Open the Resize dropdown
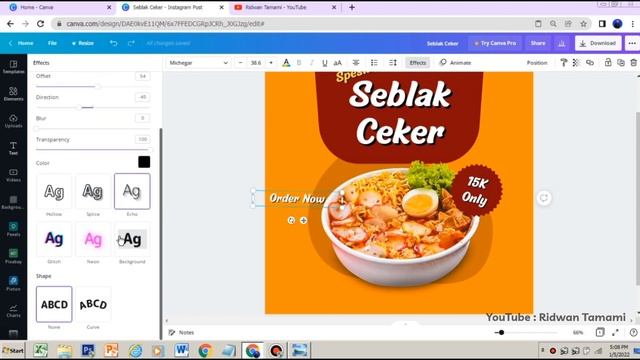The image size is (640, 360). pos(83,43)
